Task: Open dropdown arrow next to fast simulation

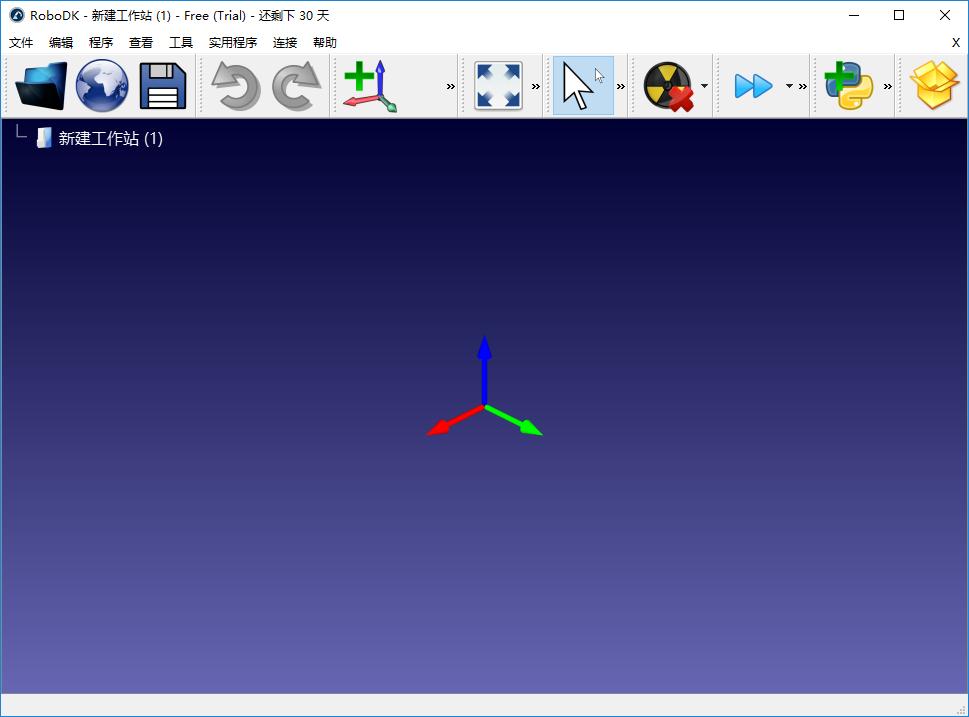Action: (x=789, y=86)
